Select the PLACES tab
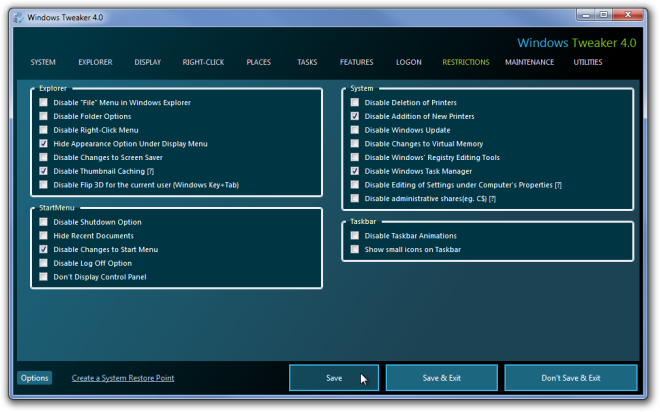This screenshot has width=660, height=412. pyautogui.click(x=258, y=62)
